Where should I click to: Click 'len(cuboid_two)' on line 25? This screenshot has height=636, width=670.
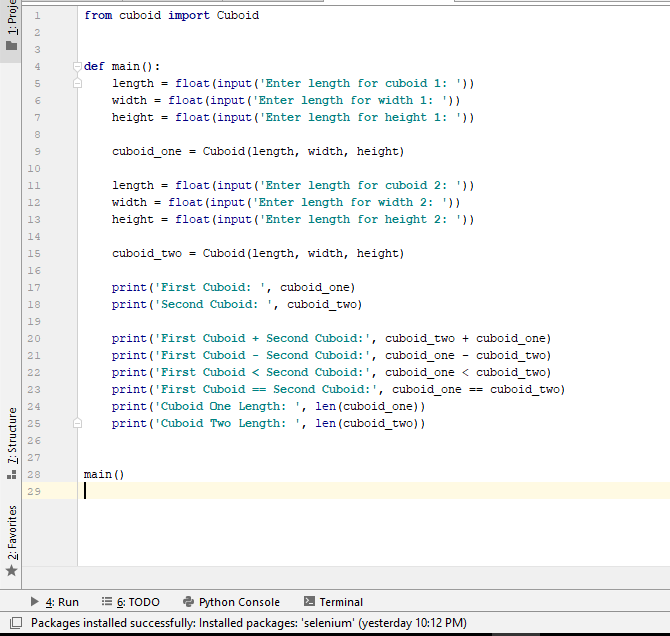click(x=367, y=424)
